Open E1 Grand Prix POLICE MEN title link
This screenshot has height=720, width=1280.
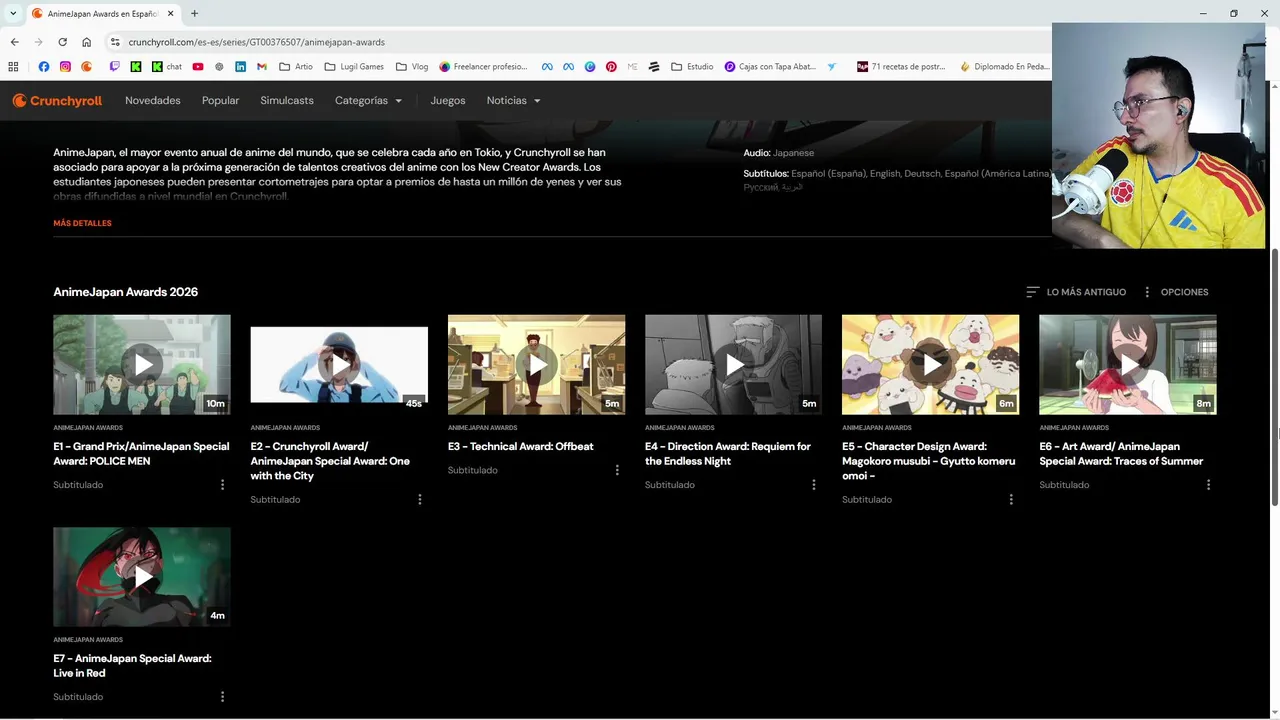141,454
